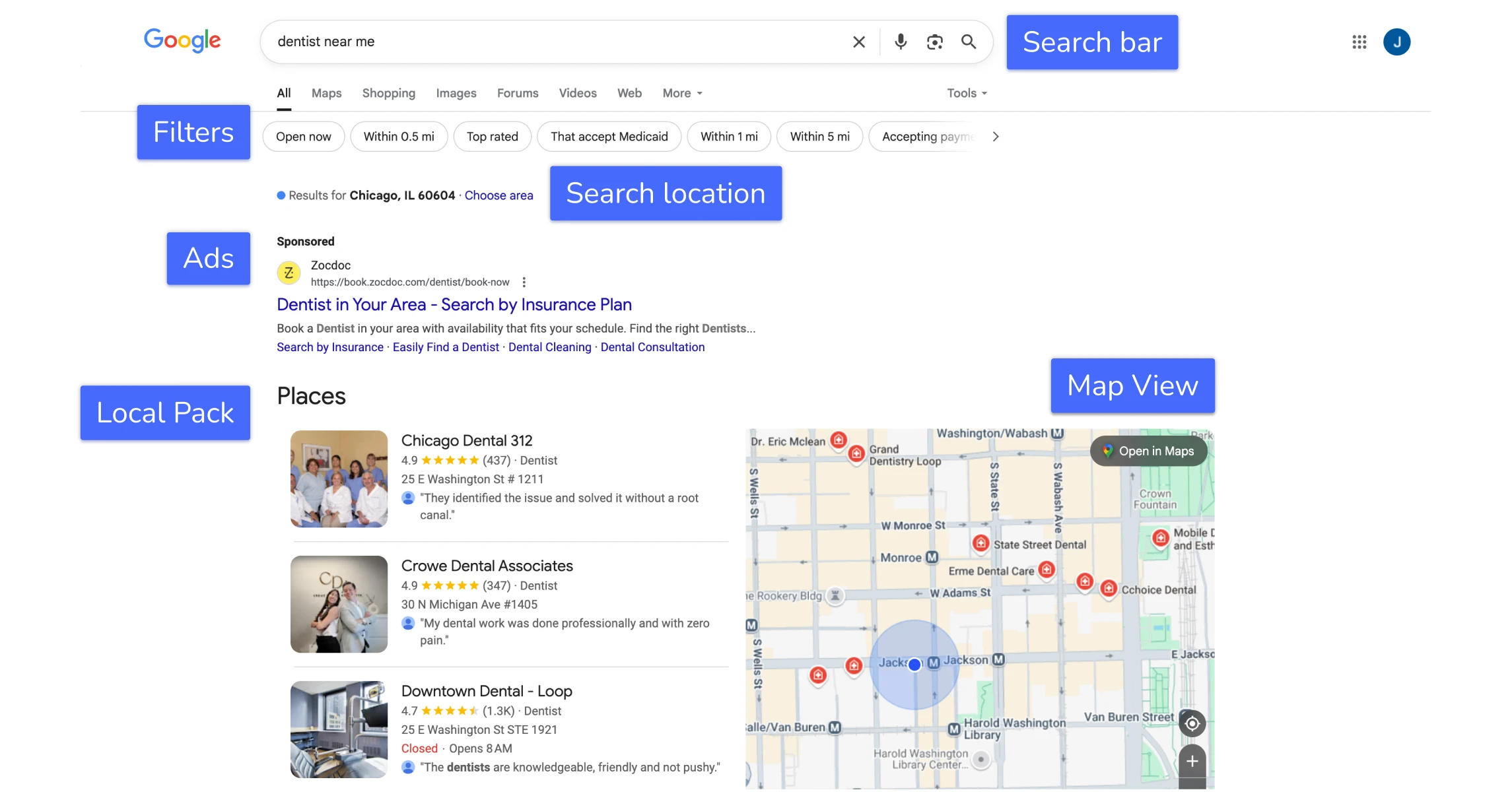Switch to the Images tab
Screen dimensions: 1512x792
tap(456, 93)
